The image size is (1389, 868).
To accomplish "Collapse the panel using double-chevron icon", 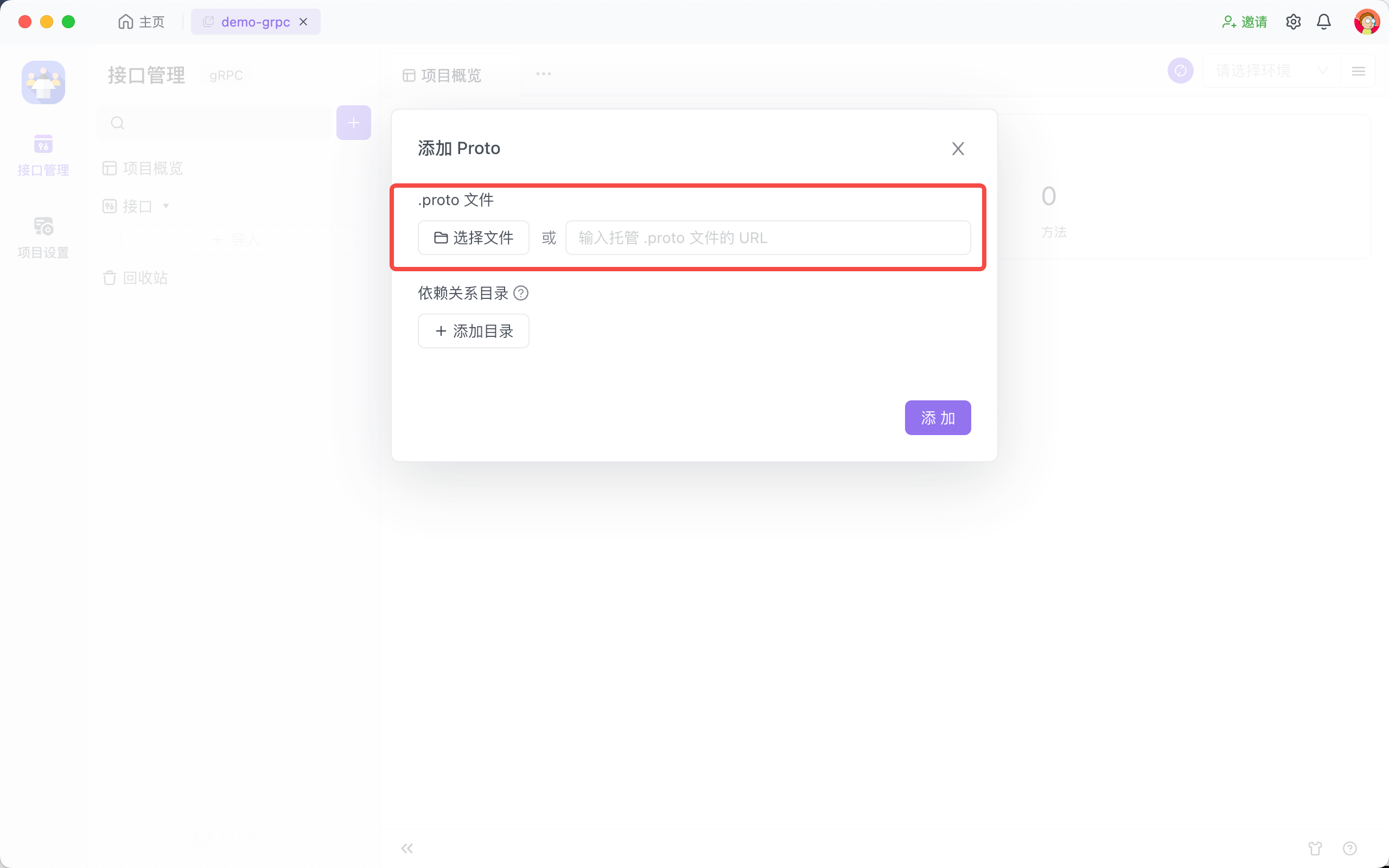I will tap(407, 848).
